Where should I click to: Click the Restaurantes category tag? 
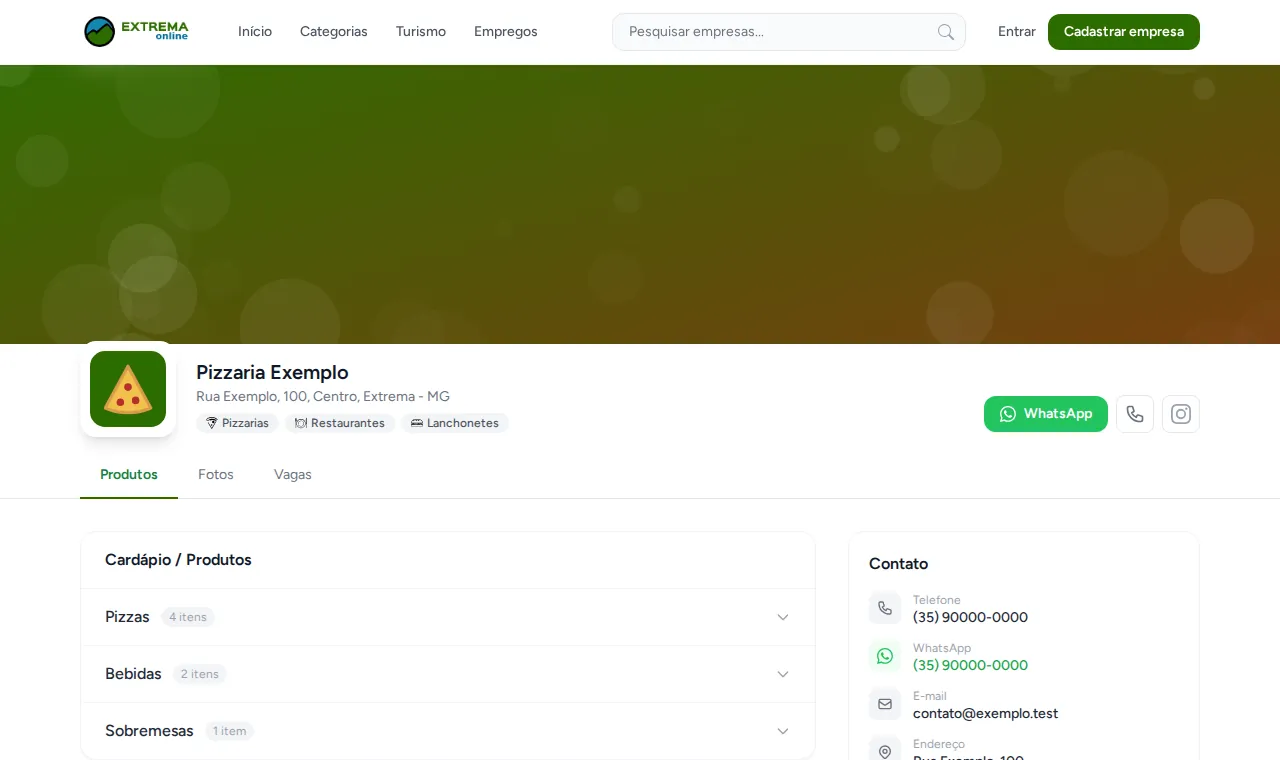click(x=340, y=423)
